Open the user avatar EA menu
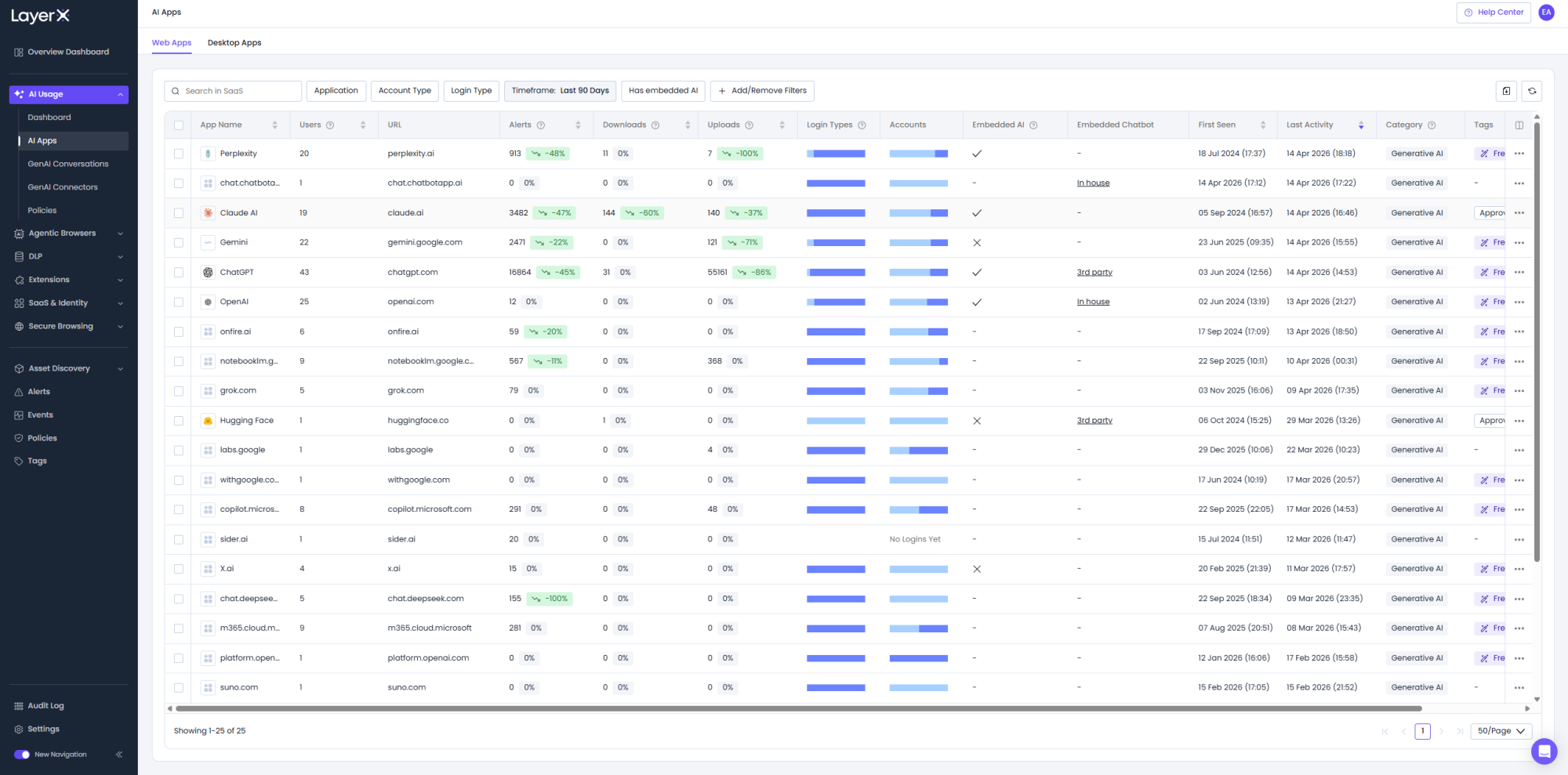 tap(1546, 13)
